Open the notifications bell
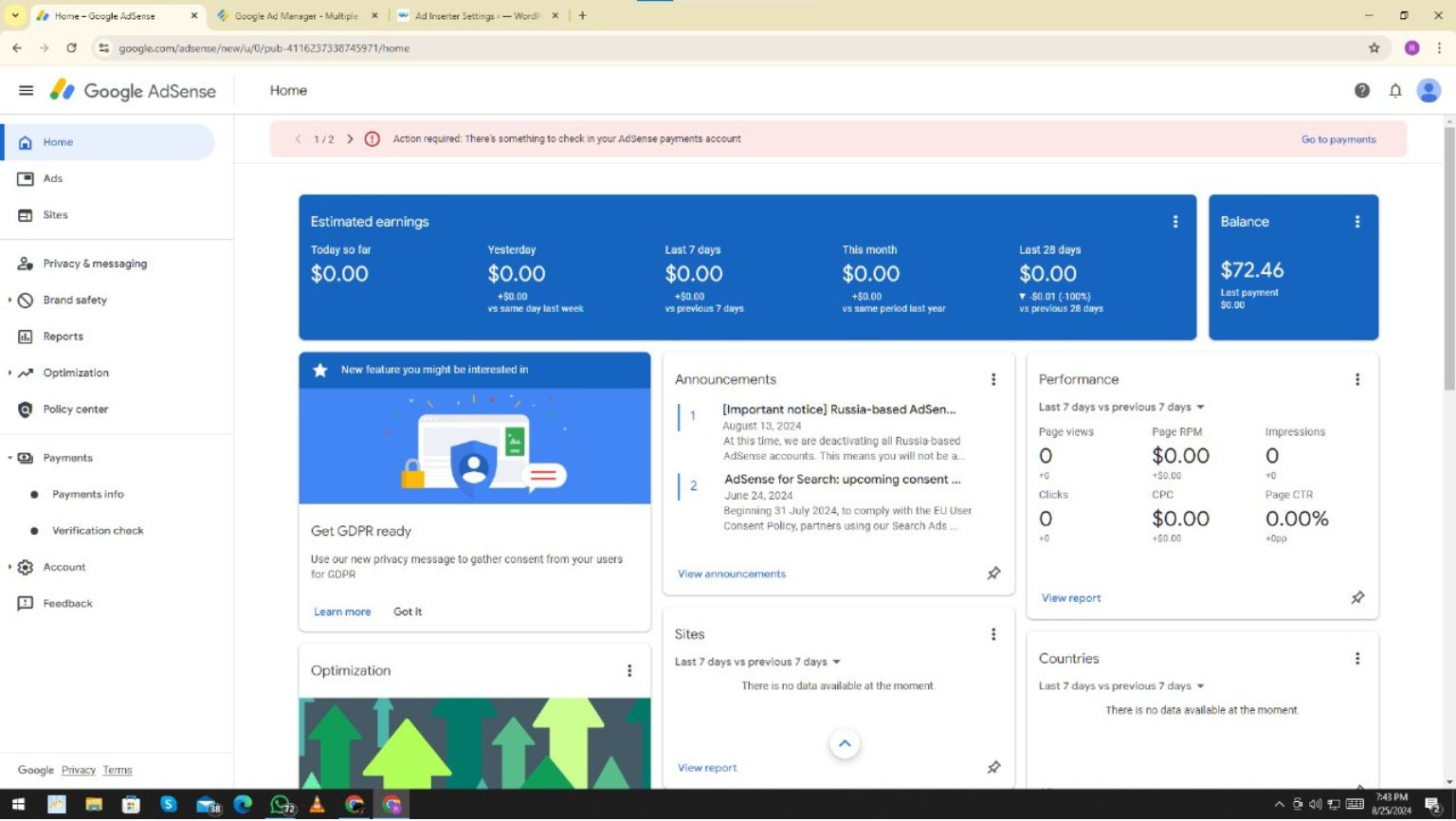 1395,91
